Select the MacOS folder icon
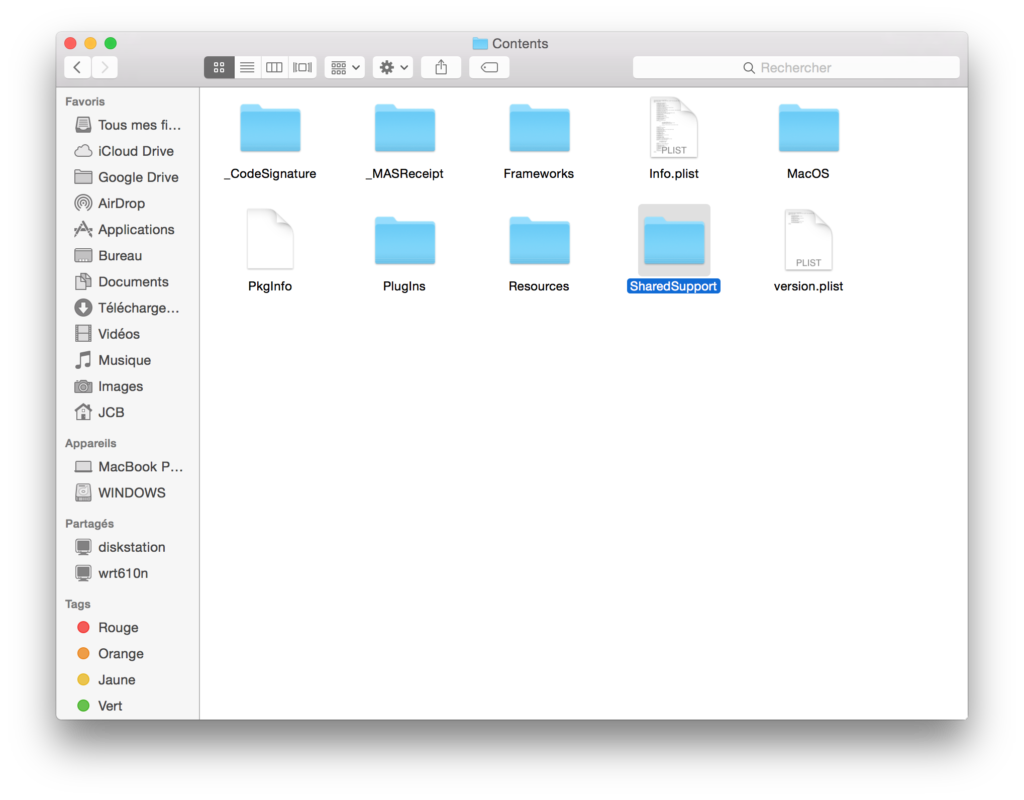This screenshot has width=1024, height=800. (x=808, y=129)
